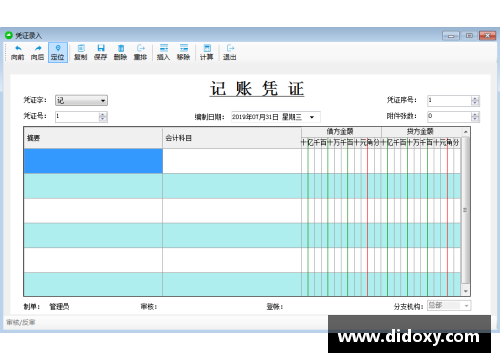Click the 凭证序号 spinner arrows
Viewport: 500px width, 362px height.
[x=475, y=100]
